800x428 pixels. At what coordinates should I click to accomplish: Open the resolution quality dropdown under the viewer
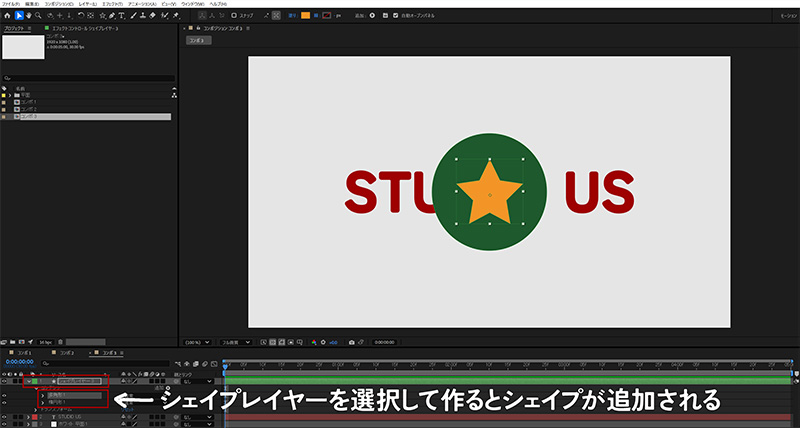click(x=236, y=342)
